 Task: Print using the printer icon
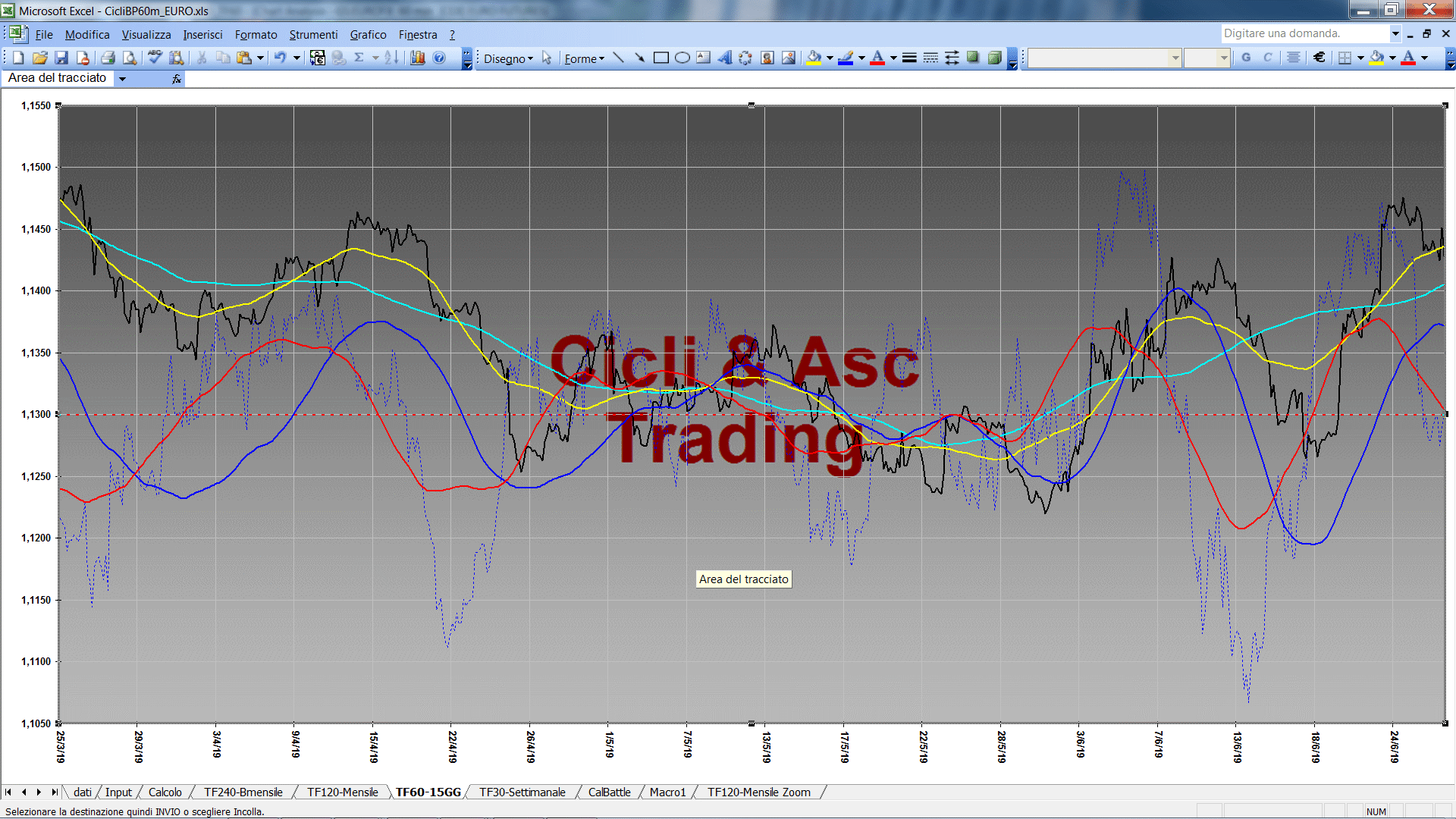pos(108,58)
